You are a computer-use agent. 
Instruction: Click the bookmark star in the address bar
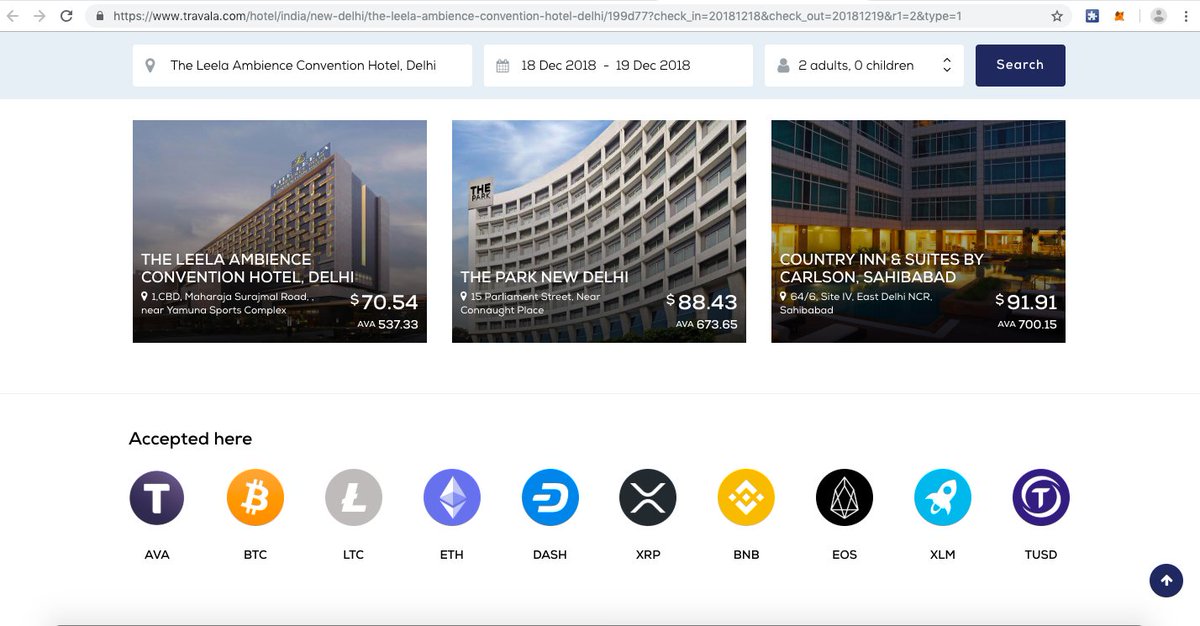click(1055, 15)
